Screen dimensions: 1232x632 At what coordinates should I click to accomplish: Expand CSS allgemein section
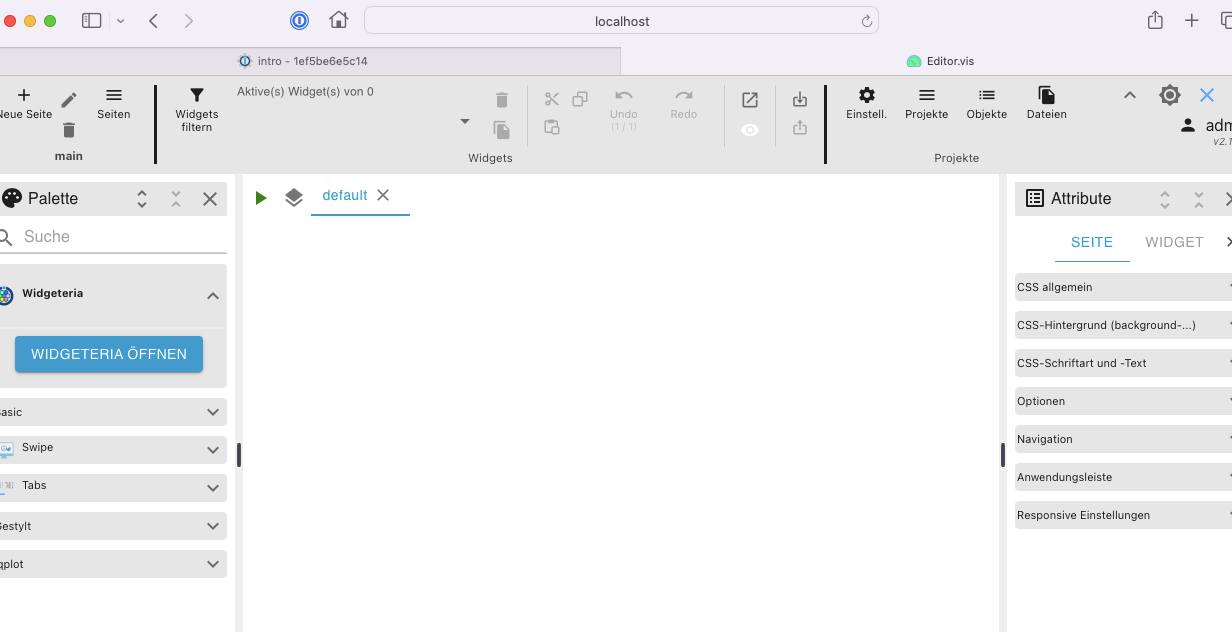1123,287
